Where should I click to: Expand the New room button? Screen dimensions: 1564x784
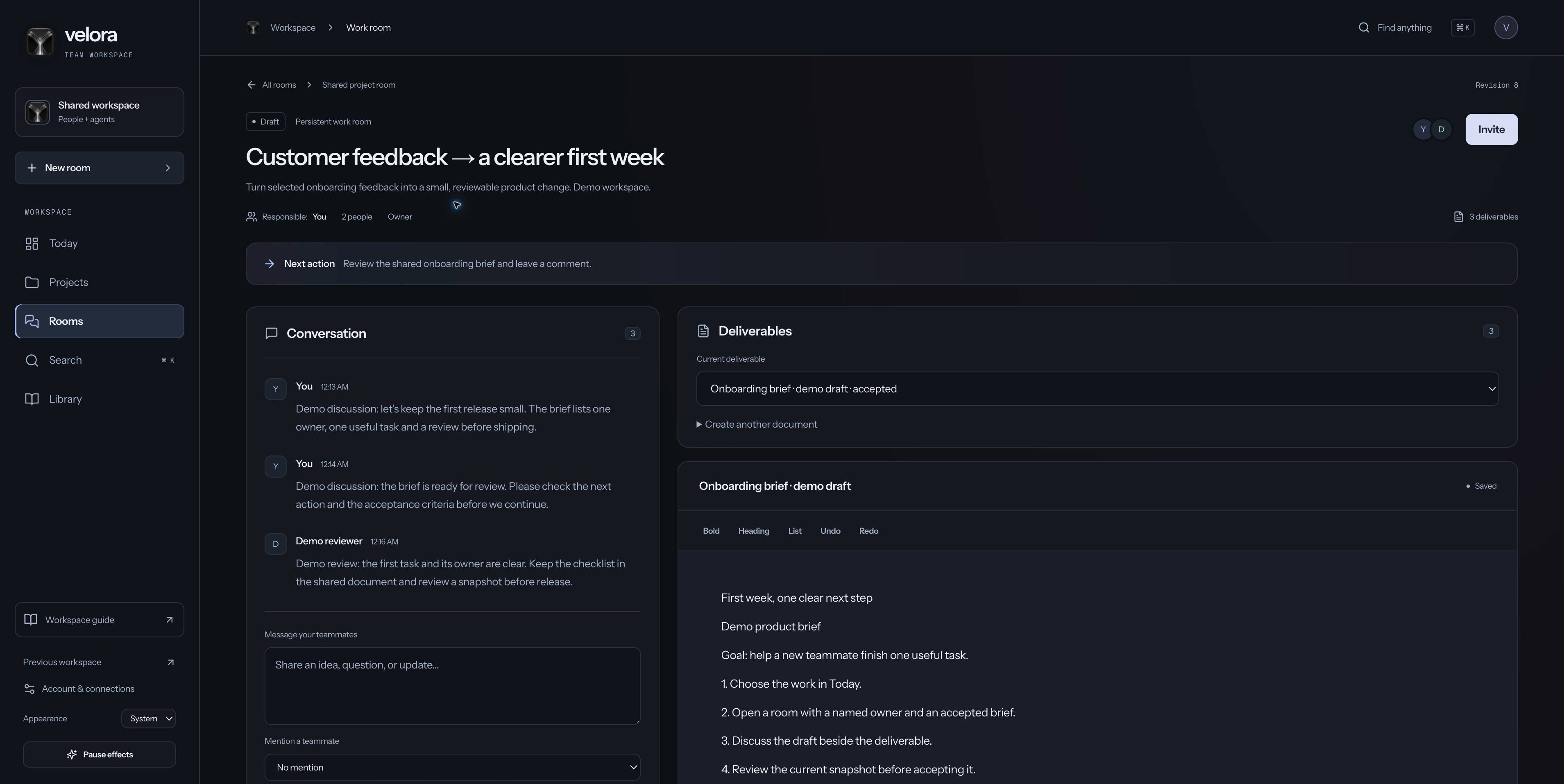[100, 168]
